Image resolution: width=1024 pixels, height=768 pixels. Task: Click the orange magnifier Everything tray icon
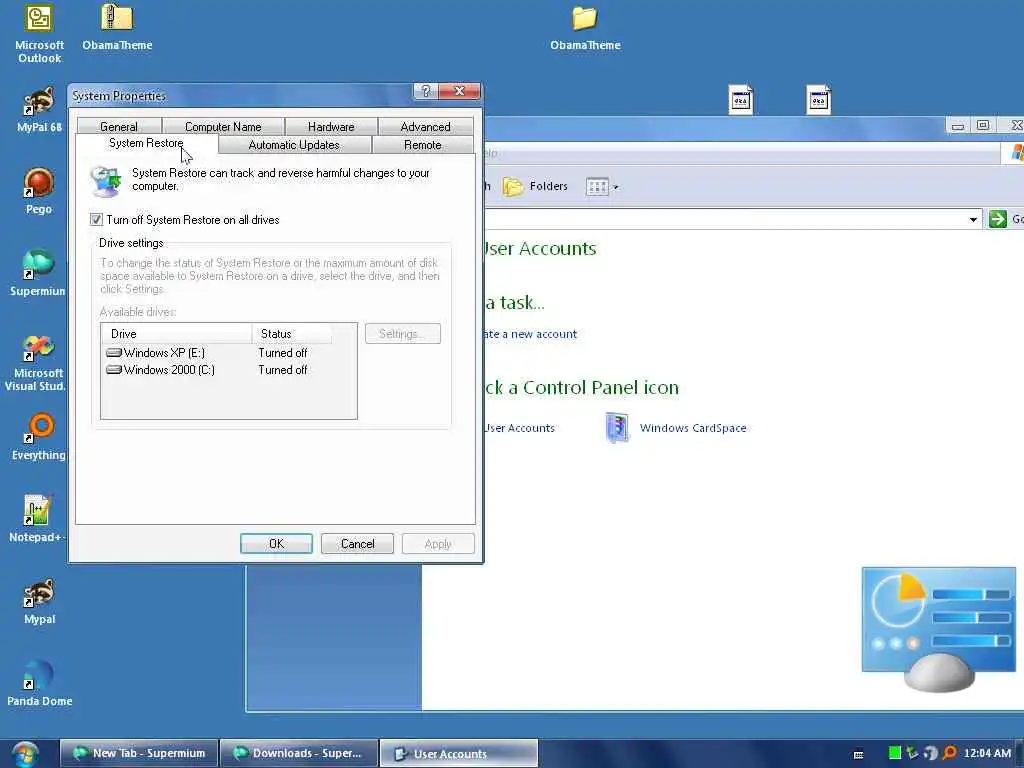(950, 753)
